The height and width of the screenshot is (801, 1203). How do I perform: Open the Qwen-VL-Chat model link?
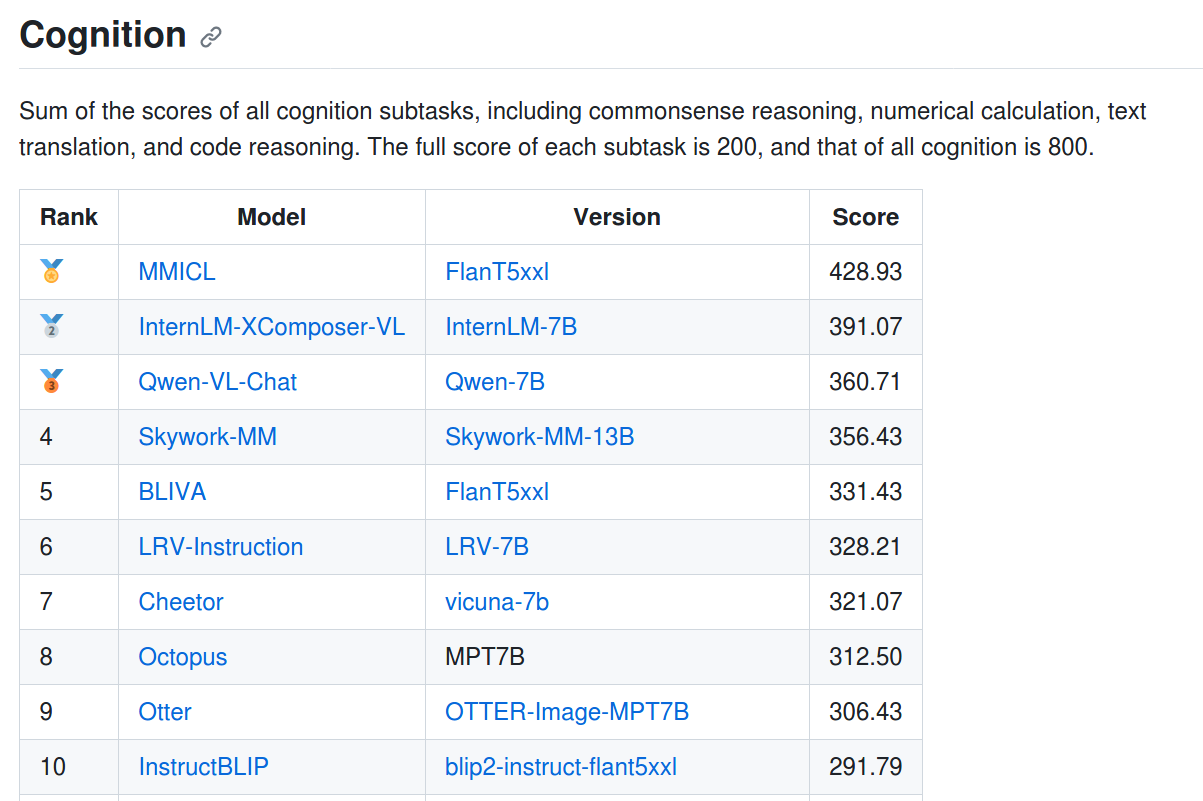tap(218, 382)
